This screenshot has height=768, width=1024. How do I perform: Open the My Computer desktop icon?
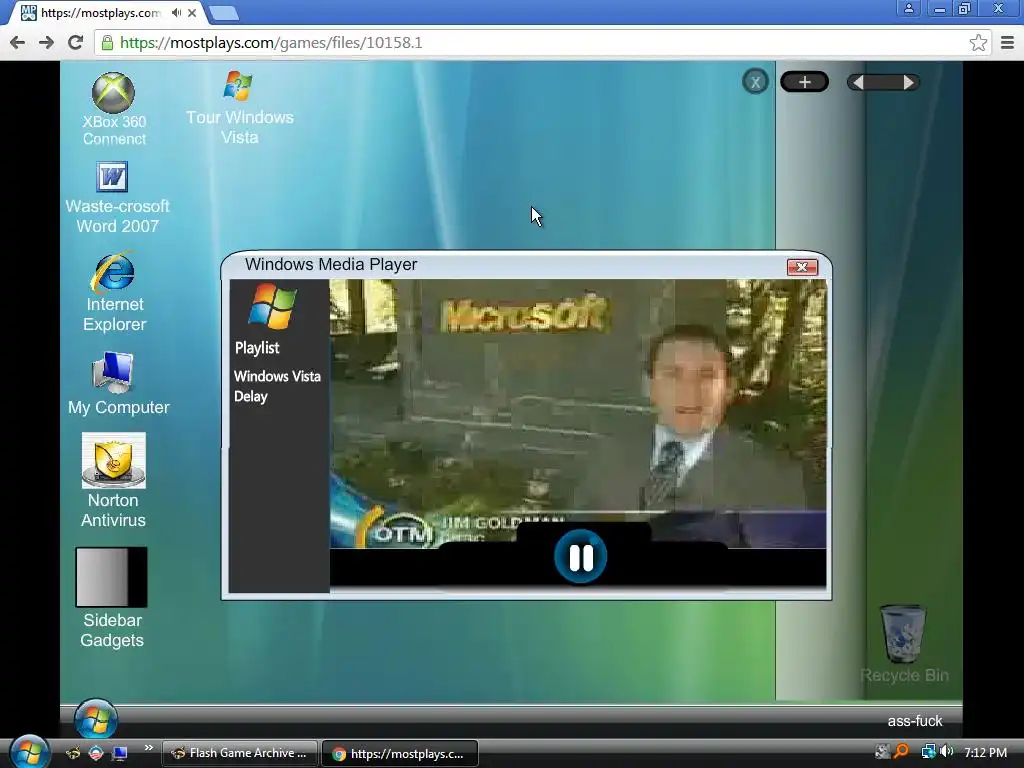(118, 383)
